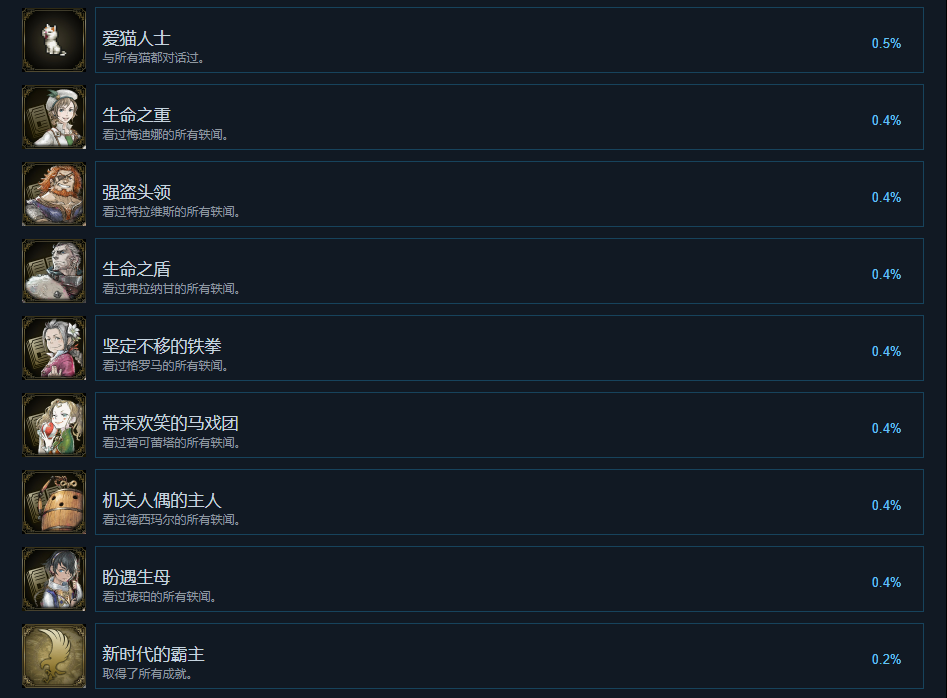Click description 看过梅迪娜的所有轶闻

[x=165, y=135]
